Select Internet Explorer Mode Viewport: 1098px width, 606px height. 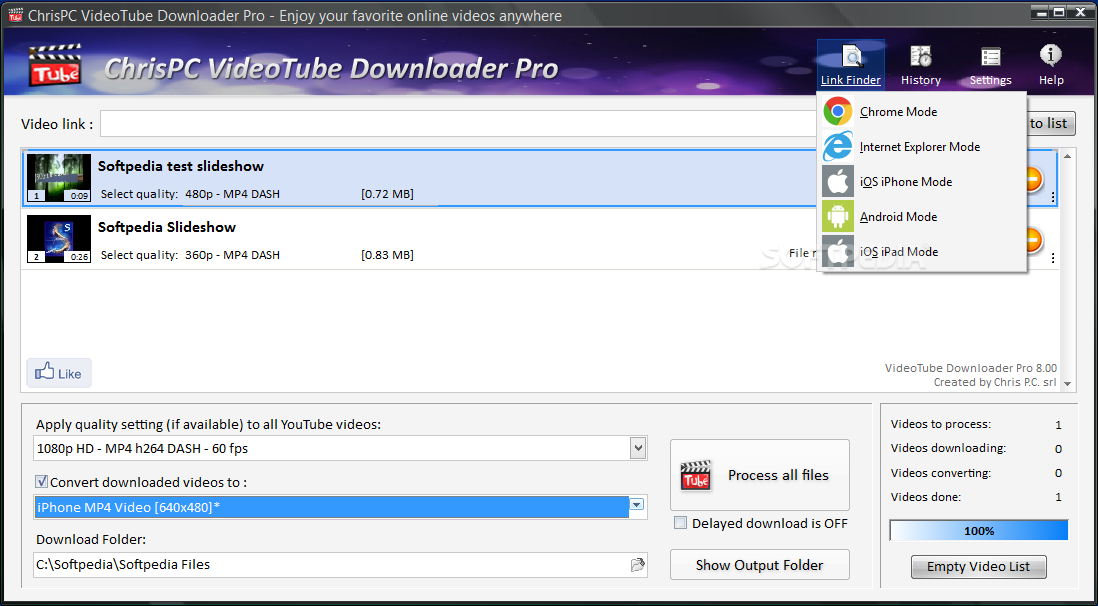click(920, 146)
